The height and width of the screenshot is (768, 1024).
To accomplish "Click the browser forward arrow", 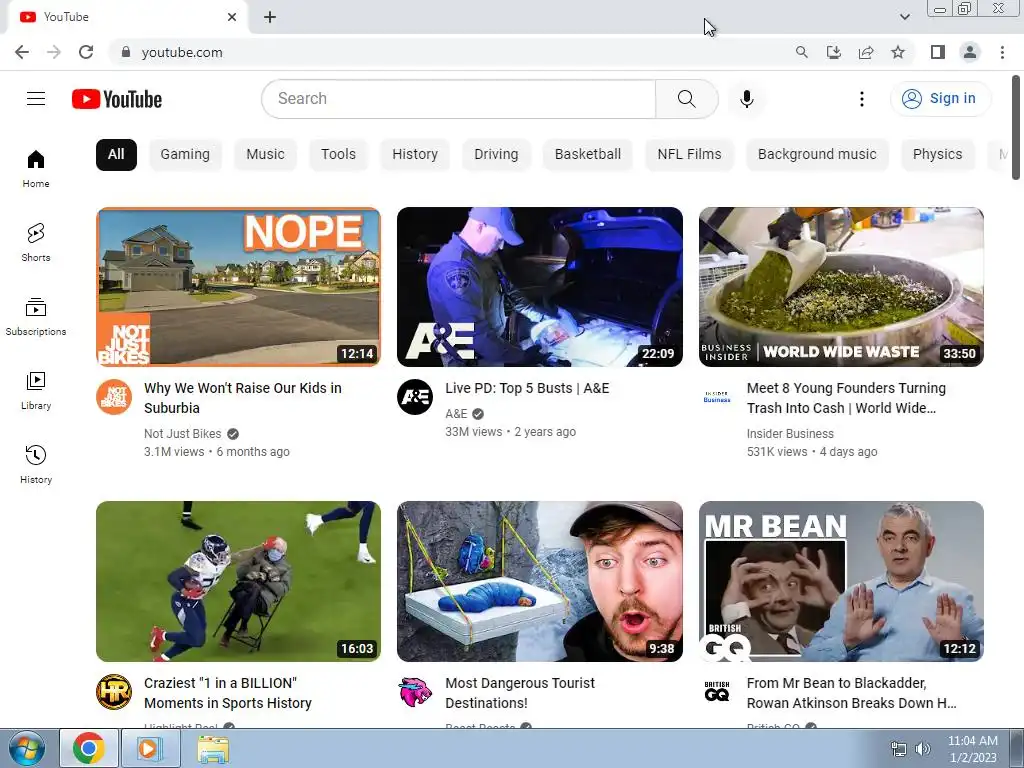I will point(54,52).
